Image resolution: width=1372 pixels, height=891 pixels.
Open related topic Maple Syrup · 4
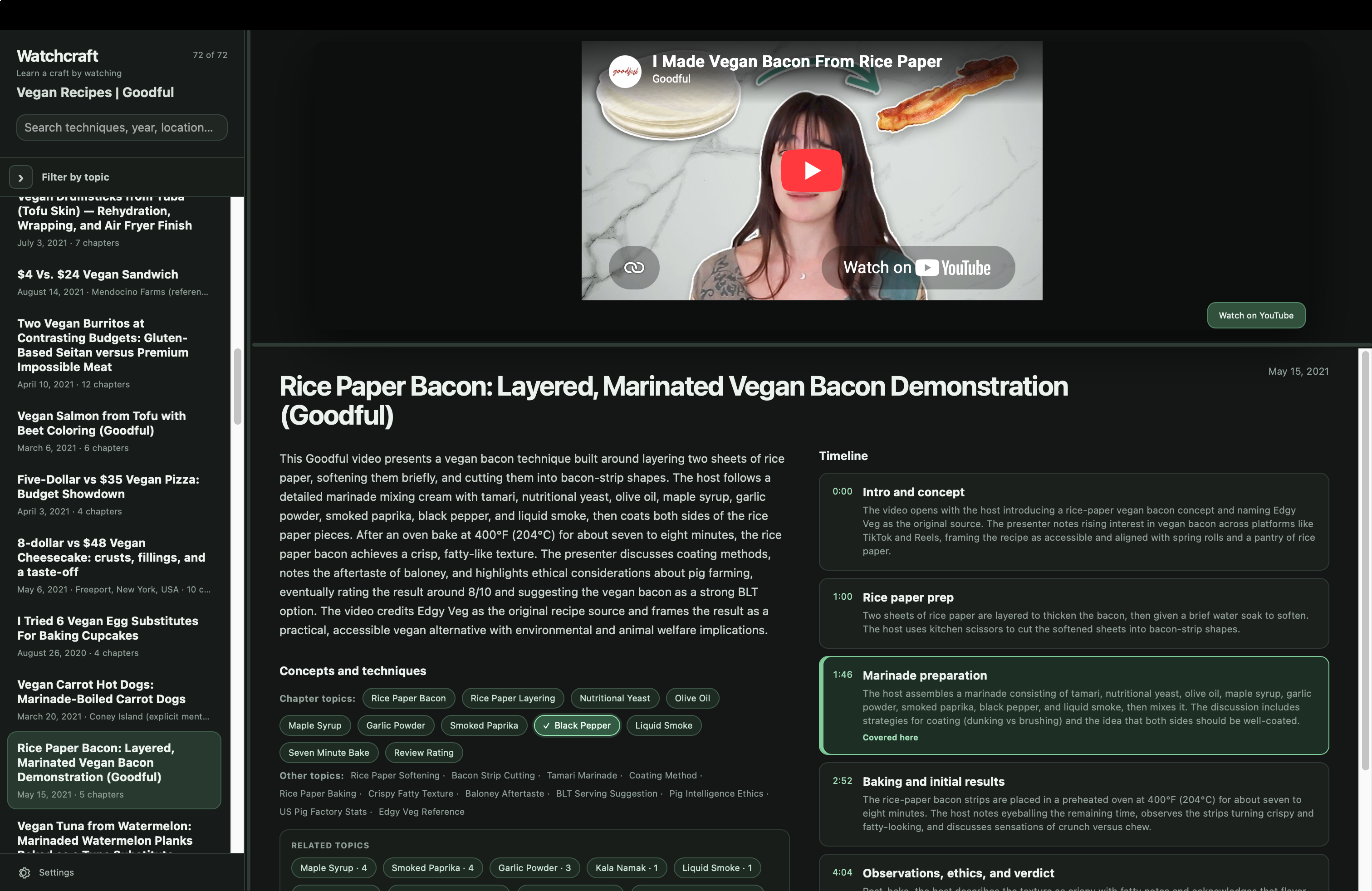click(333, 867)
